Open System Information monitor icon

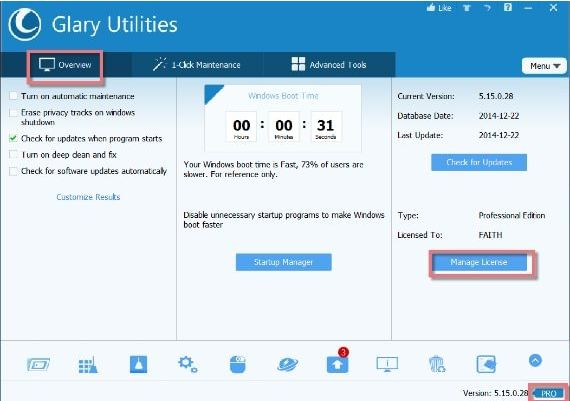(387, 364)
